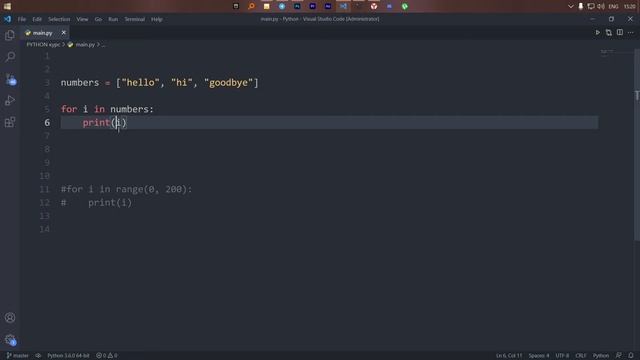Click the Python 3.6.0 64-bit interpreter selector
This screenshot has height=360, width=640.
coord(68,356)
